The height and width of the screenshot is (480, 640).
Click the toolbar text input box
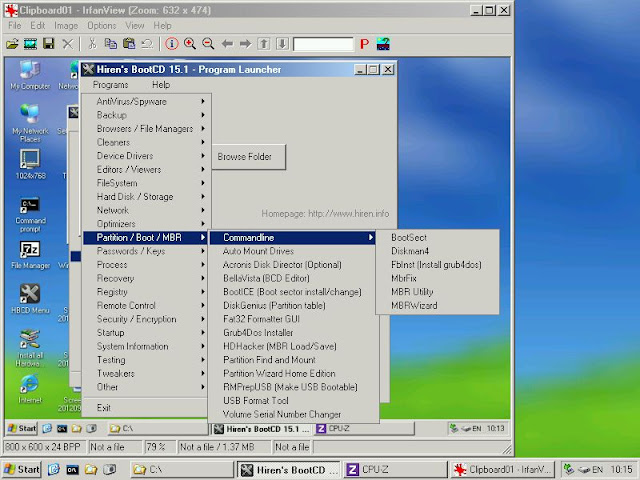click(323, 44)
